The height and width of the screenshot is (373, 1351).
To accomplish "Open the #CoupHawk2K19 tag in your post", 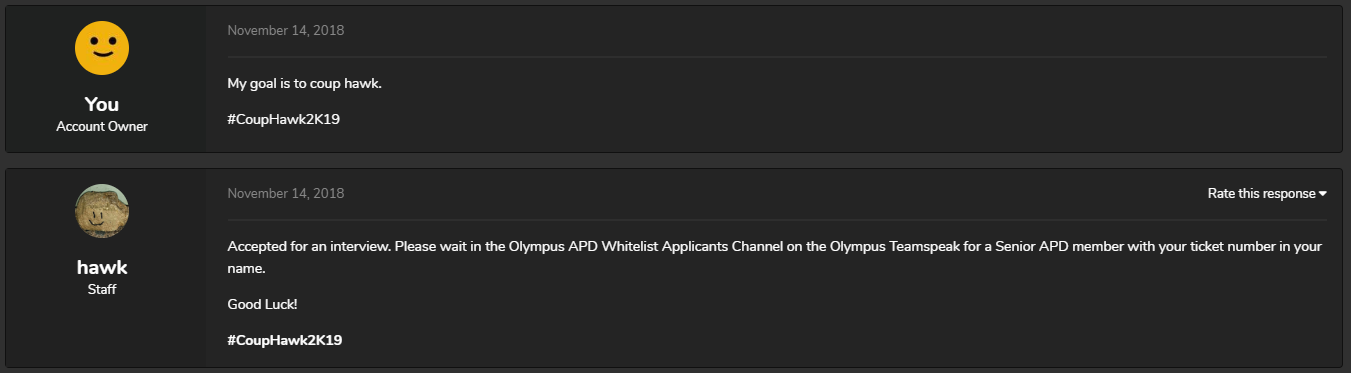I will 285,119.
